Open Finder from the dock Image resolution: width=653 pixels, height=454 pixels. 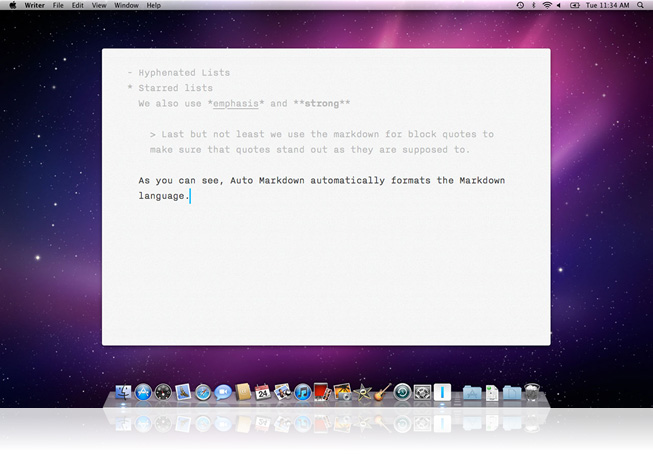123,392
